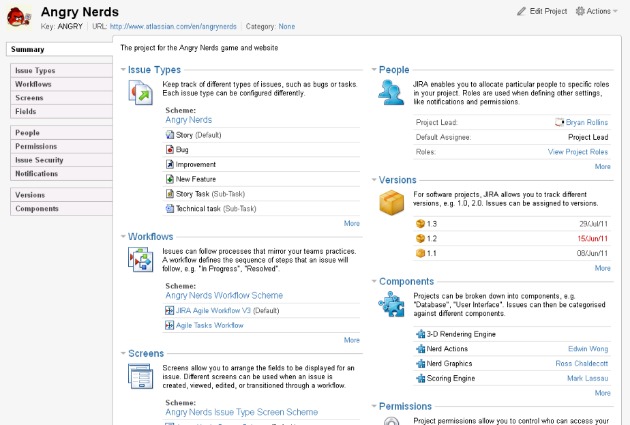The height and width of the screenshot is (425, 630).
Task: Click the 3-D Rendering Engine component icon
Action: tap(420, 334)
